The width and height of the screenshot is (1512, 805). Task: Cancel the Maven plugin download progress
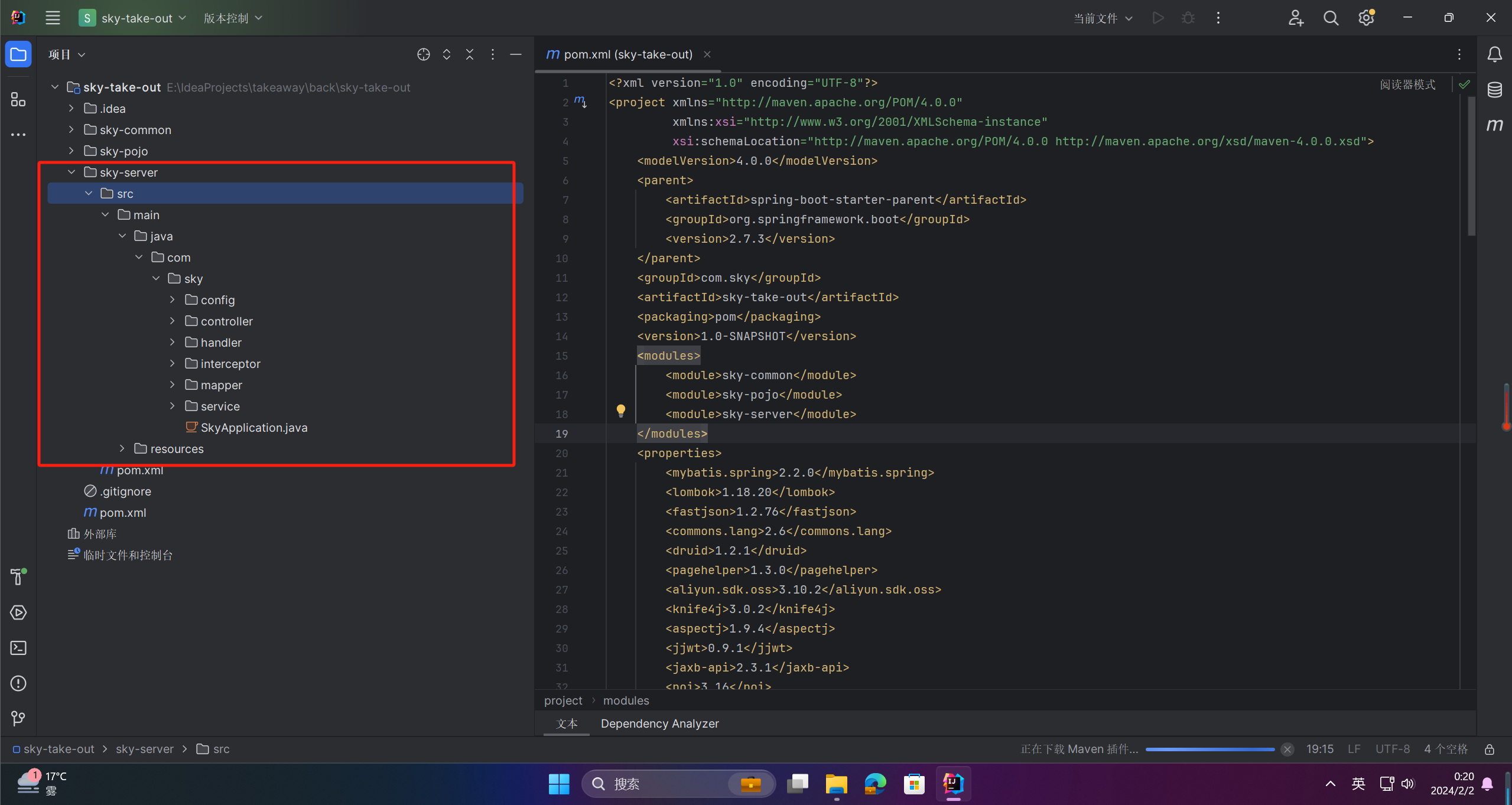click(x=1287, y=749)
